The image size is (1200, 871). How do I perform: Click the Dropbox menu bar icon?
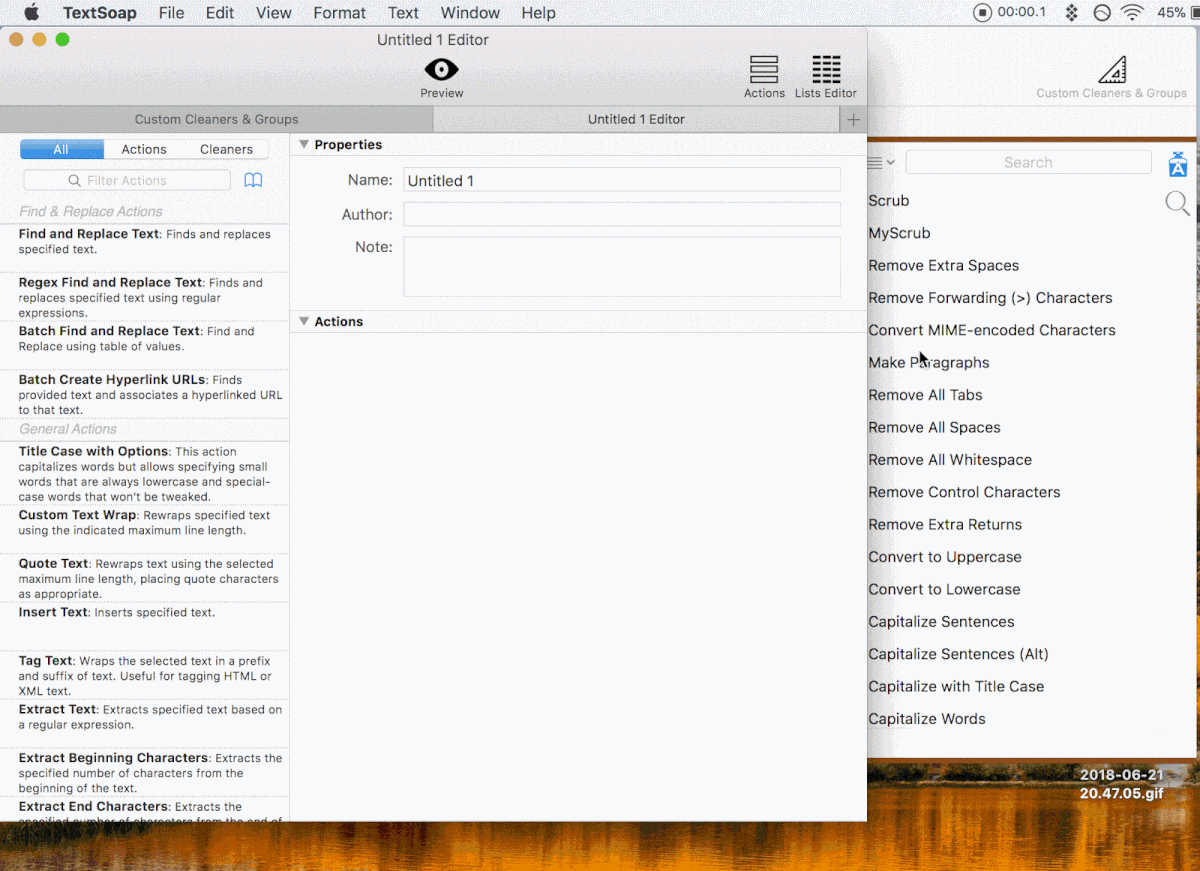pos(1071,13)
